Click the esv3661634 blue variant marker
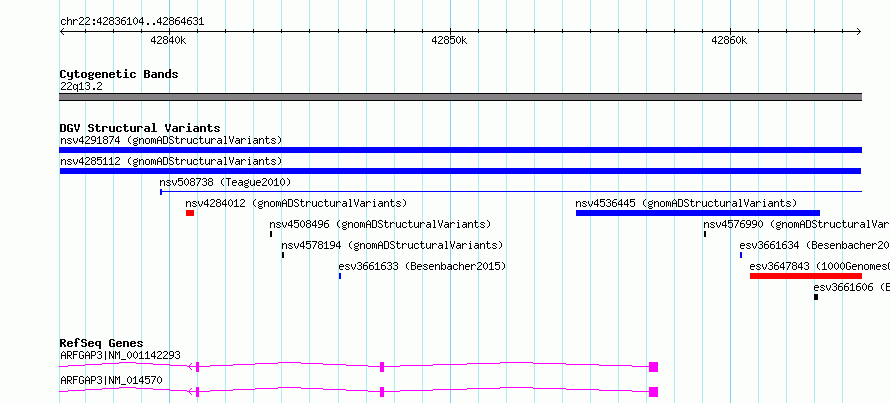 [x=741, y=255]
